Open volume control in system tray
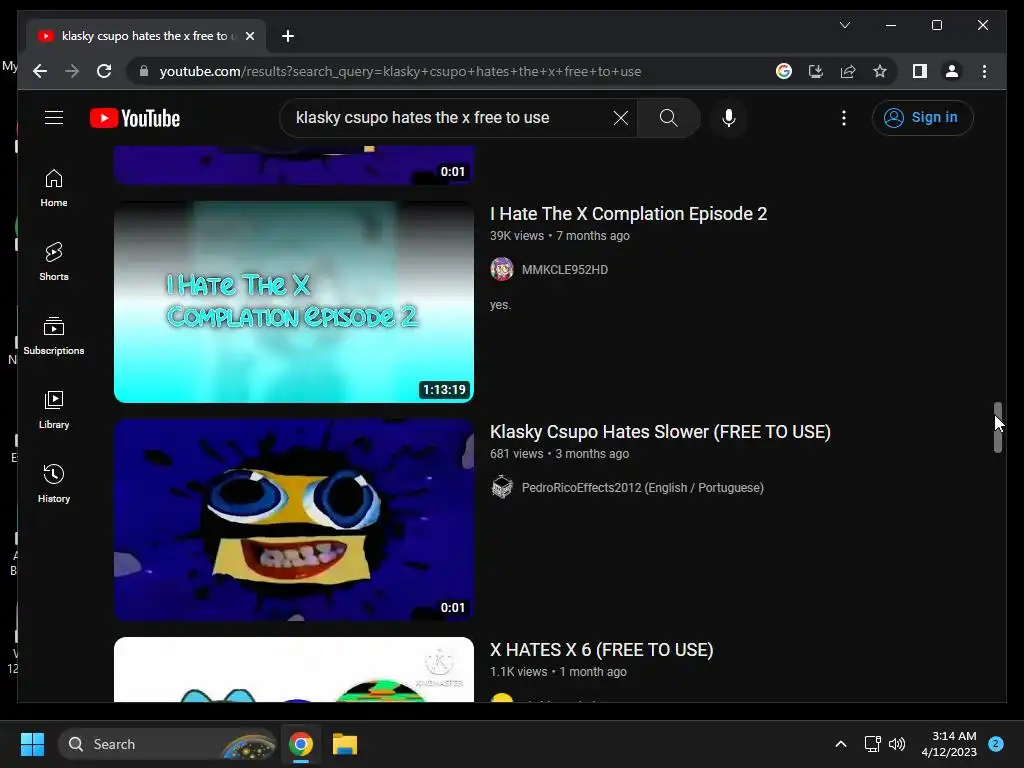The width and height of the screenshot is (1024, 768). pyautogui.click(x=897, y=744)
